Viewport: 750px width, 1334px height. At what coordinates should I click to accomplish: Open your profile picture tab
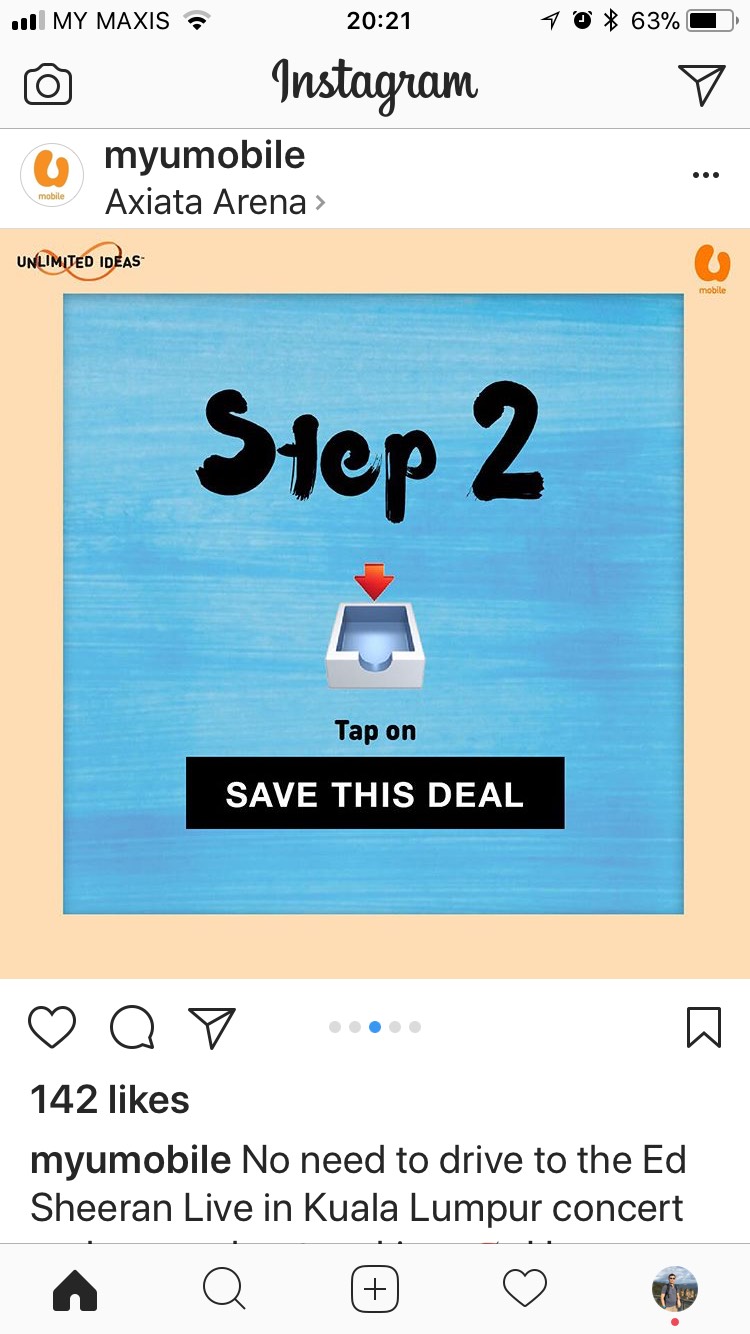(x=675, y=1289)
